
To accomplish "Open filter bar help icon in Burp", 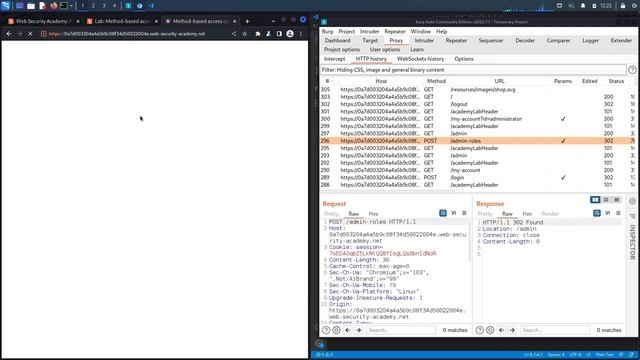I will coord(632,70).
